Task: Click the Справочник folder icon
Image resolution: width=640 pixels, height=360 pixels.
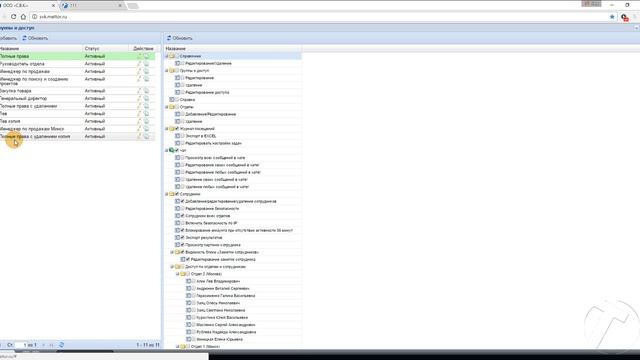Action: (x=172, y=56)
